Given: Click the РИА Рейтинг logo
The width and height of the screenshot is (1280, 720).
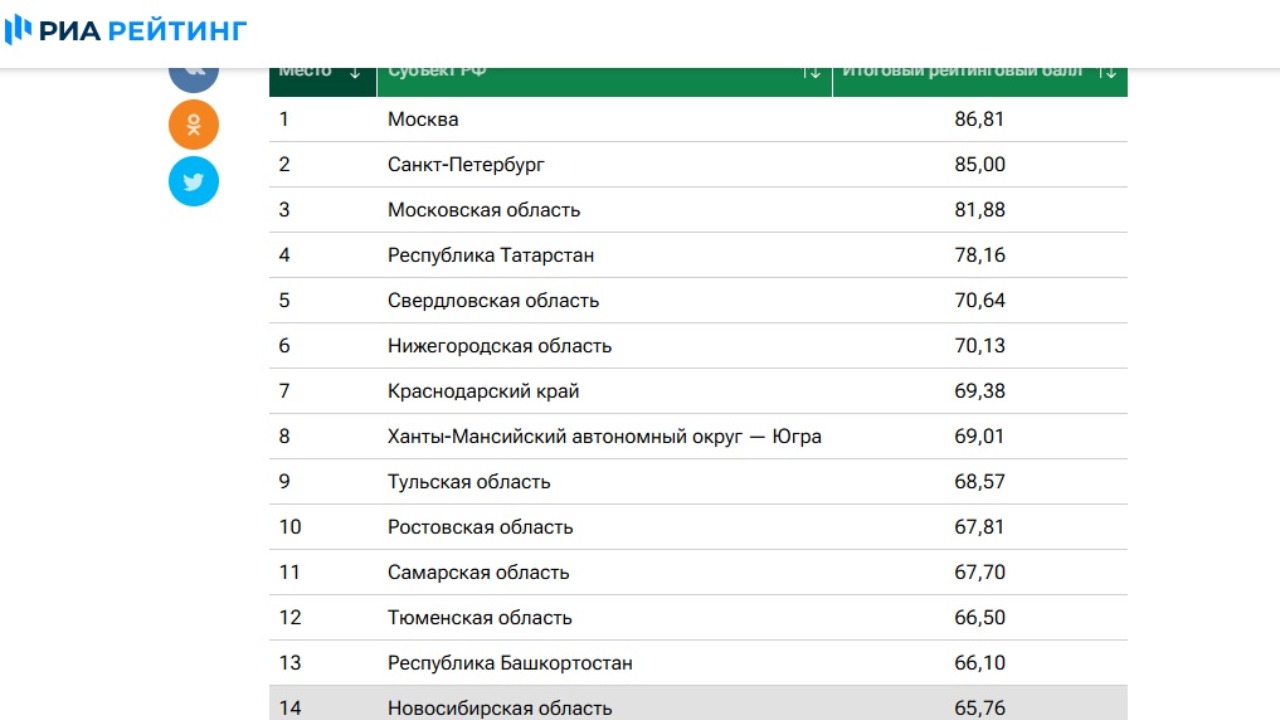Looking at the screenshot, I should click(x=126, y=31).
